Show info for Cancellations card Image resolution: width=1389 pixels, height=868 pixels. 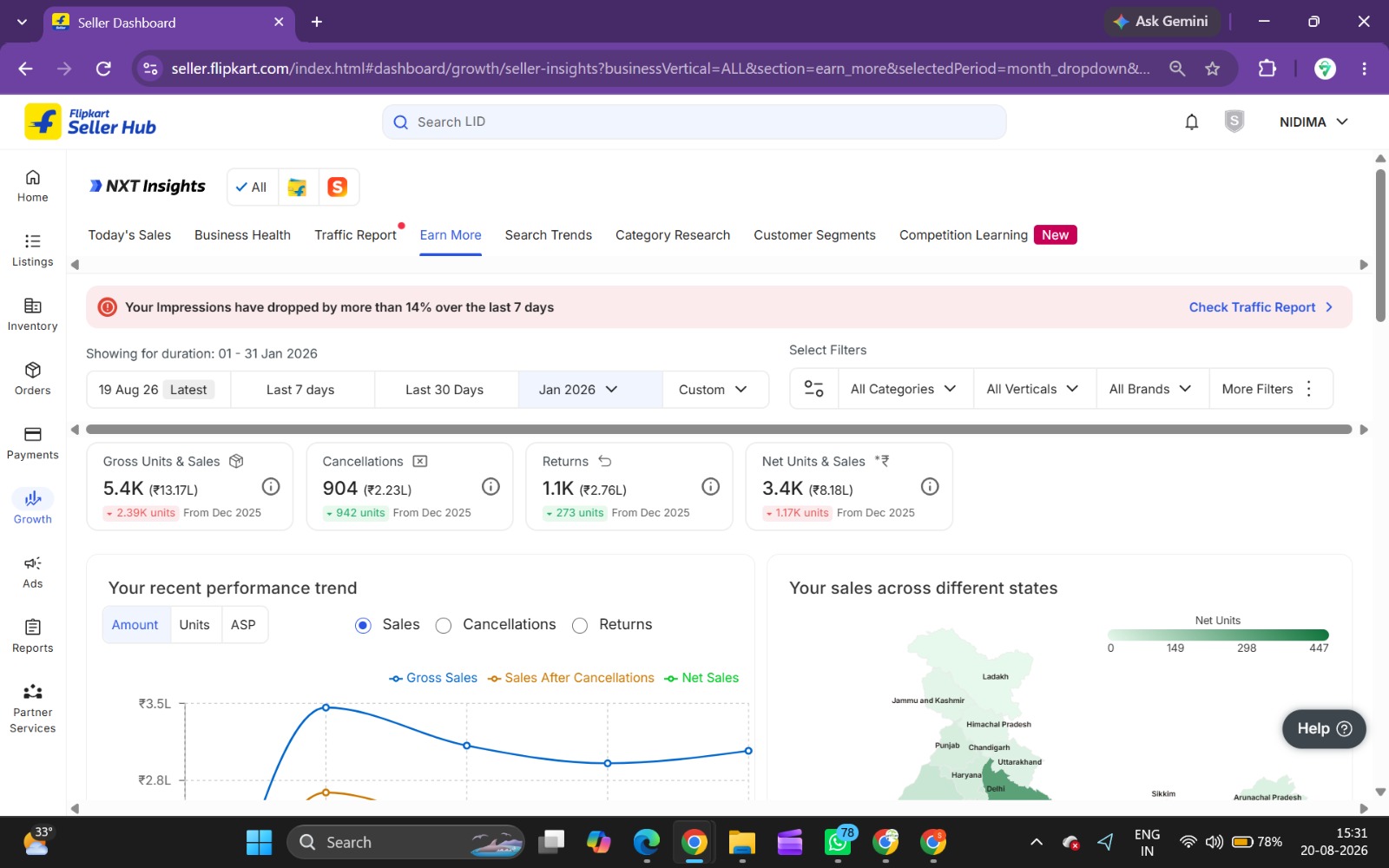[490, 486]
